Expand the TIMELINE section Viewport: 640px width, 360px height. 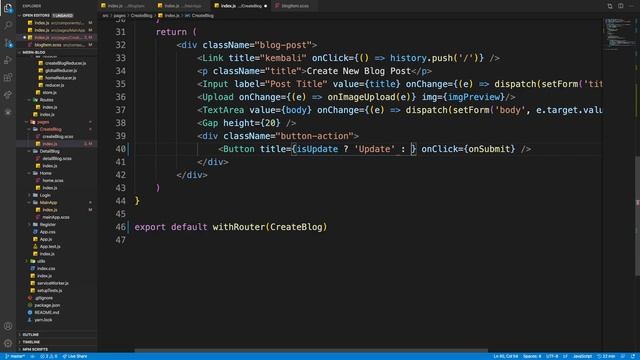[31, 342]
